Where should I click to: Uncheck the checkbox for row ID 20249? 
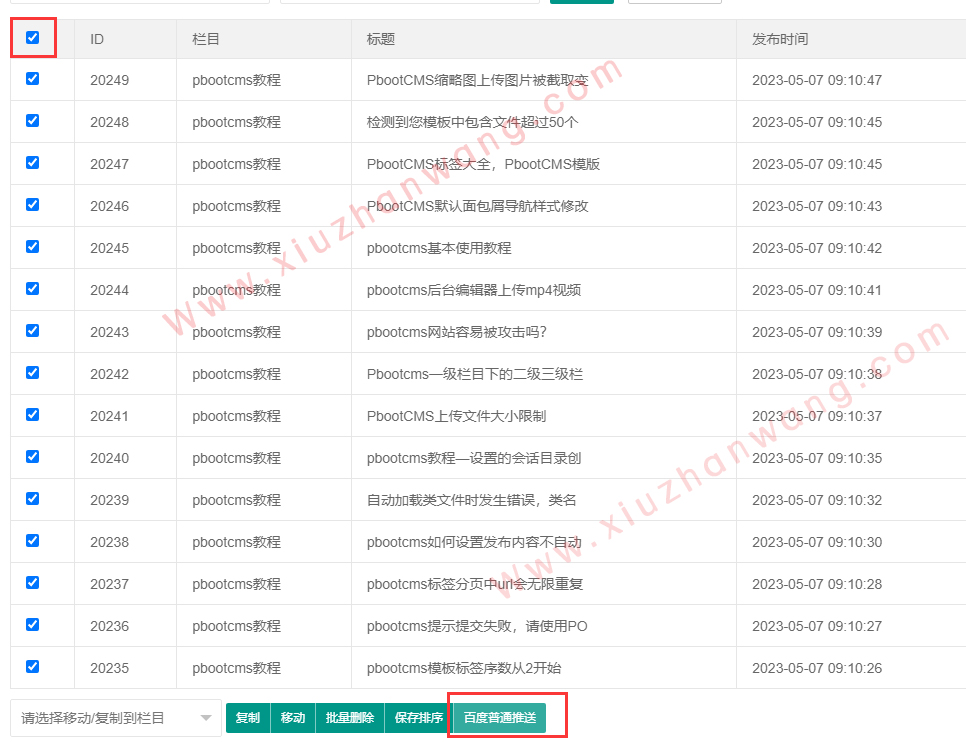point(32,79)
